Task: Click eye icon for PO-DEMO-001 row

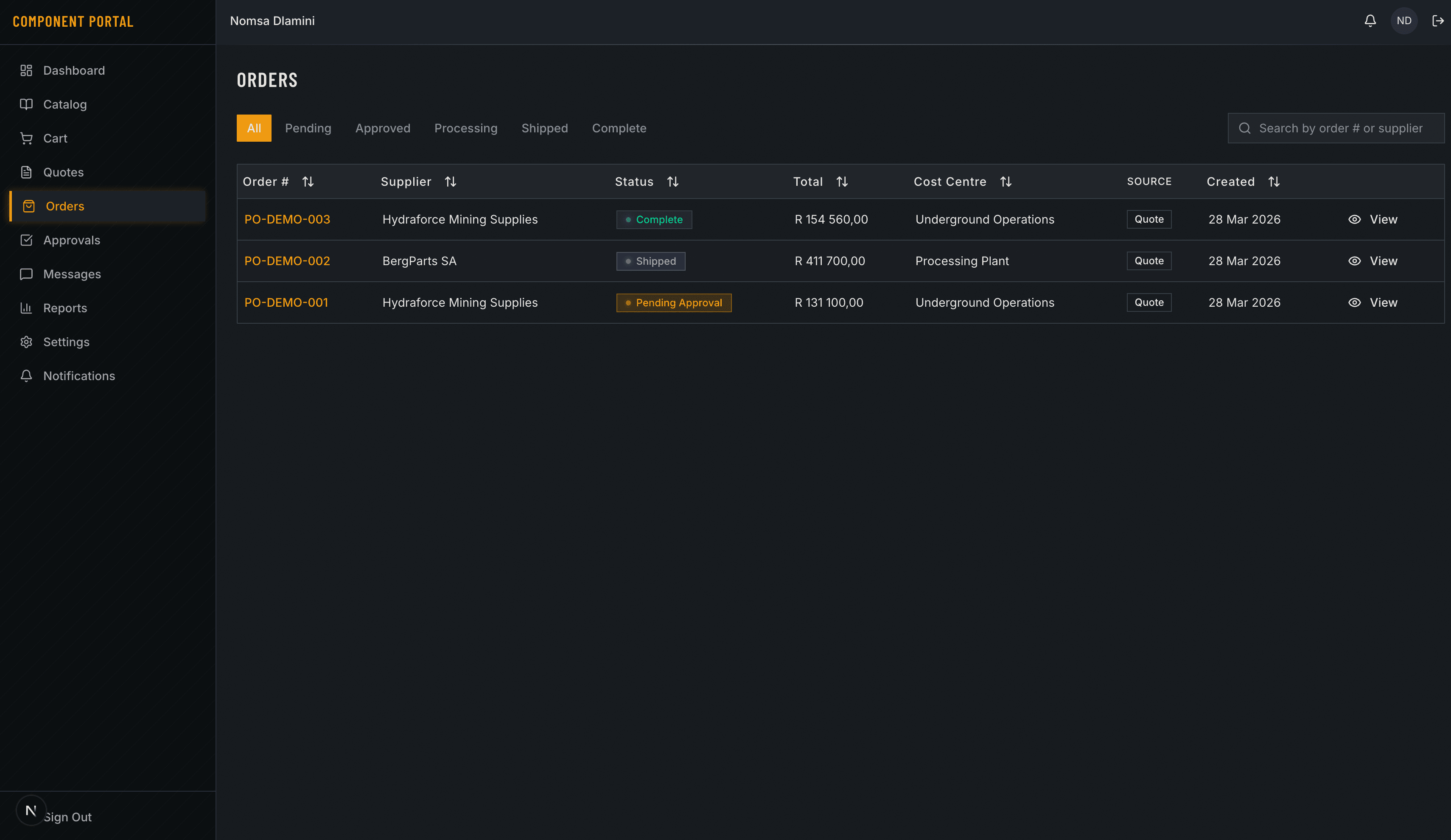Action: tap(1354, 302)
